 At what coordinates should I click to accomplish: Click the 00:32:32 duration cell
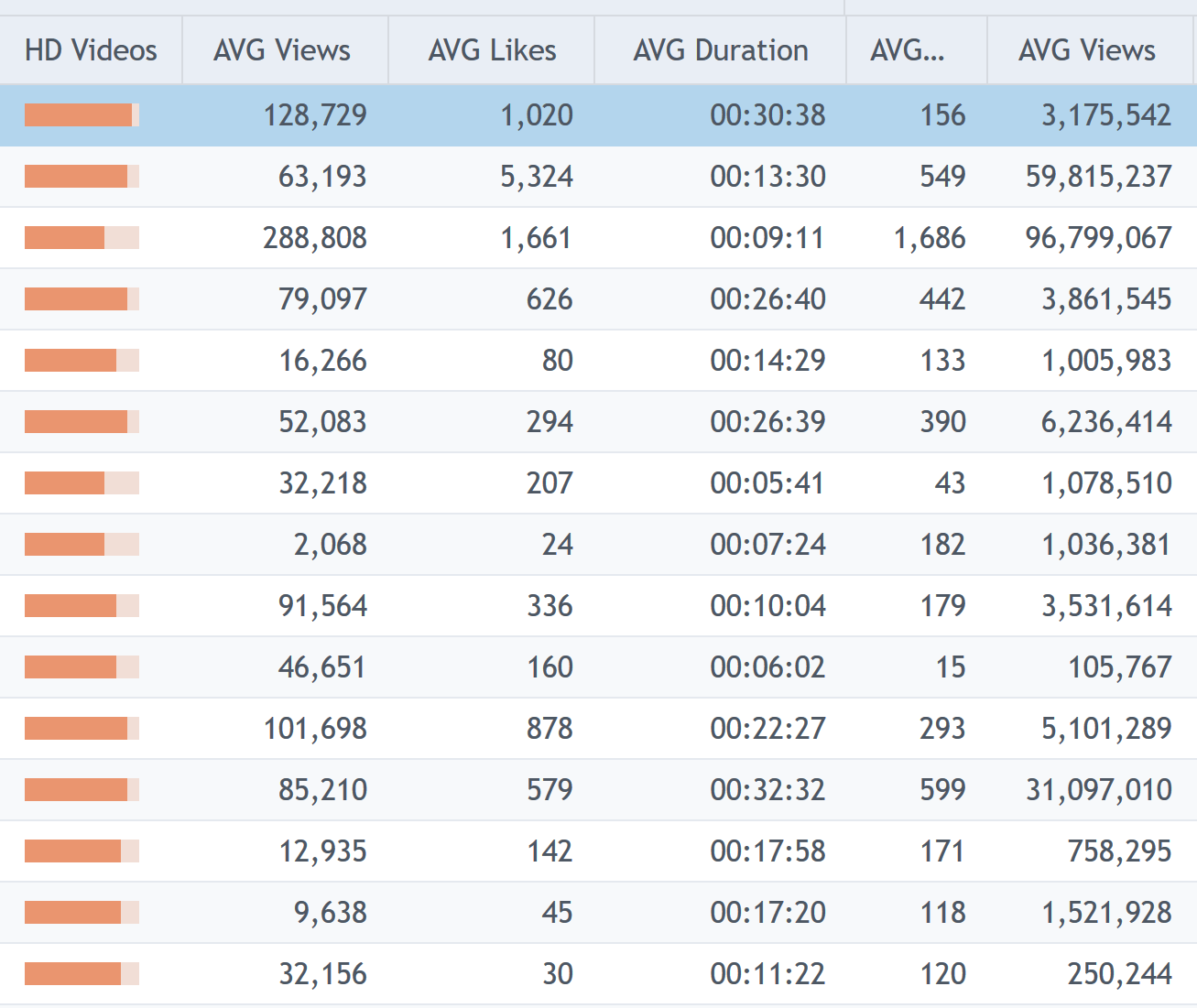tap(767, 790)
